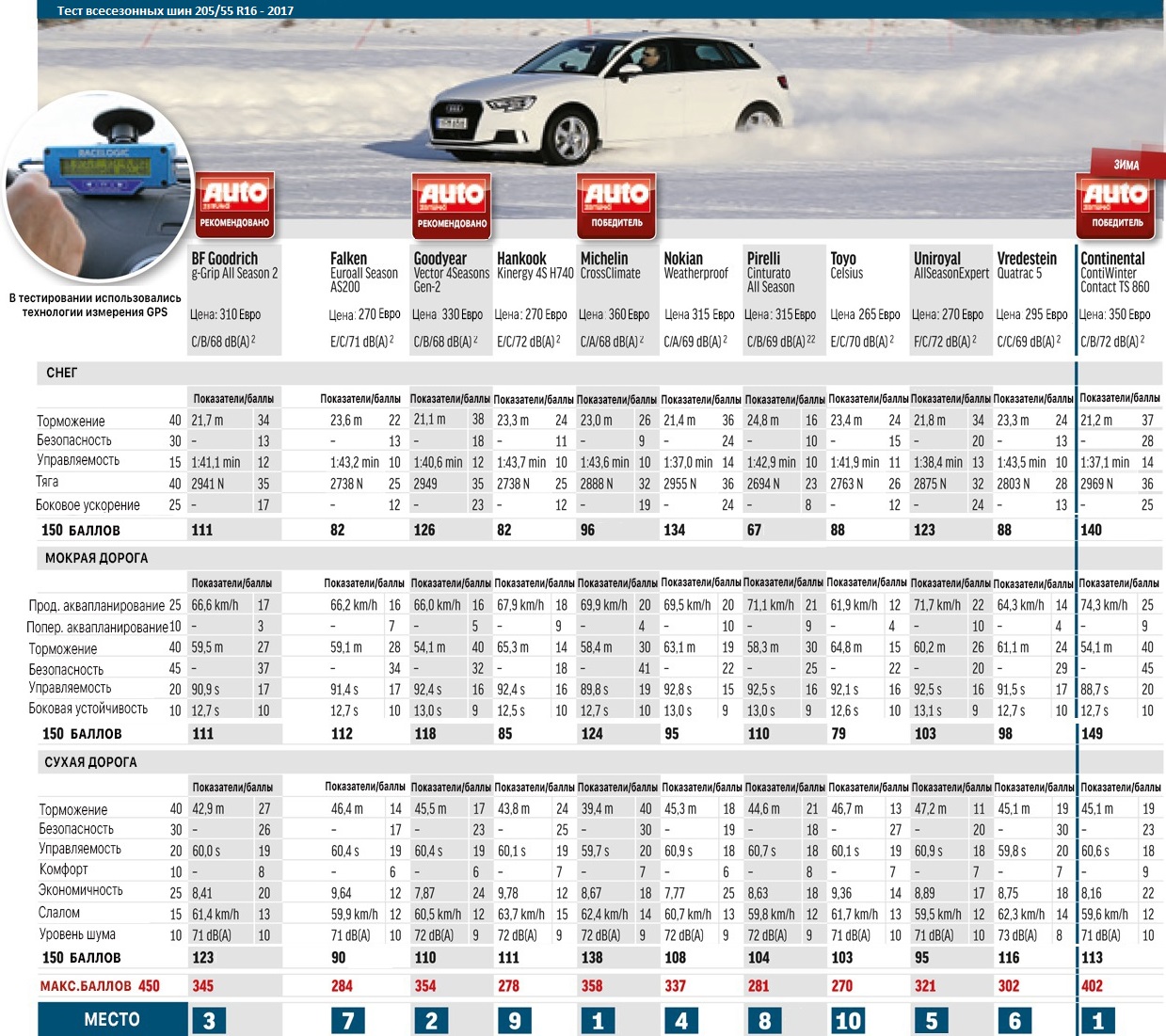
Task: Click the winner badge above Continental
Action: click(1117, 204)
